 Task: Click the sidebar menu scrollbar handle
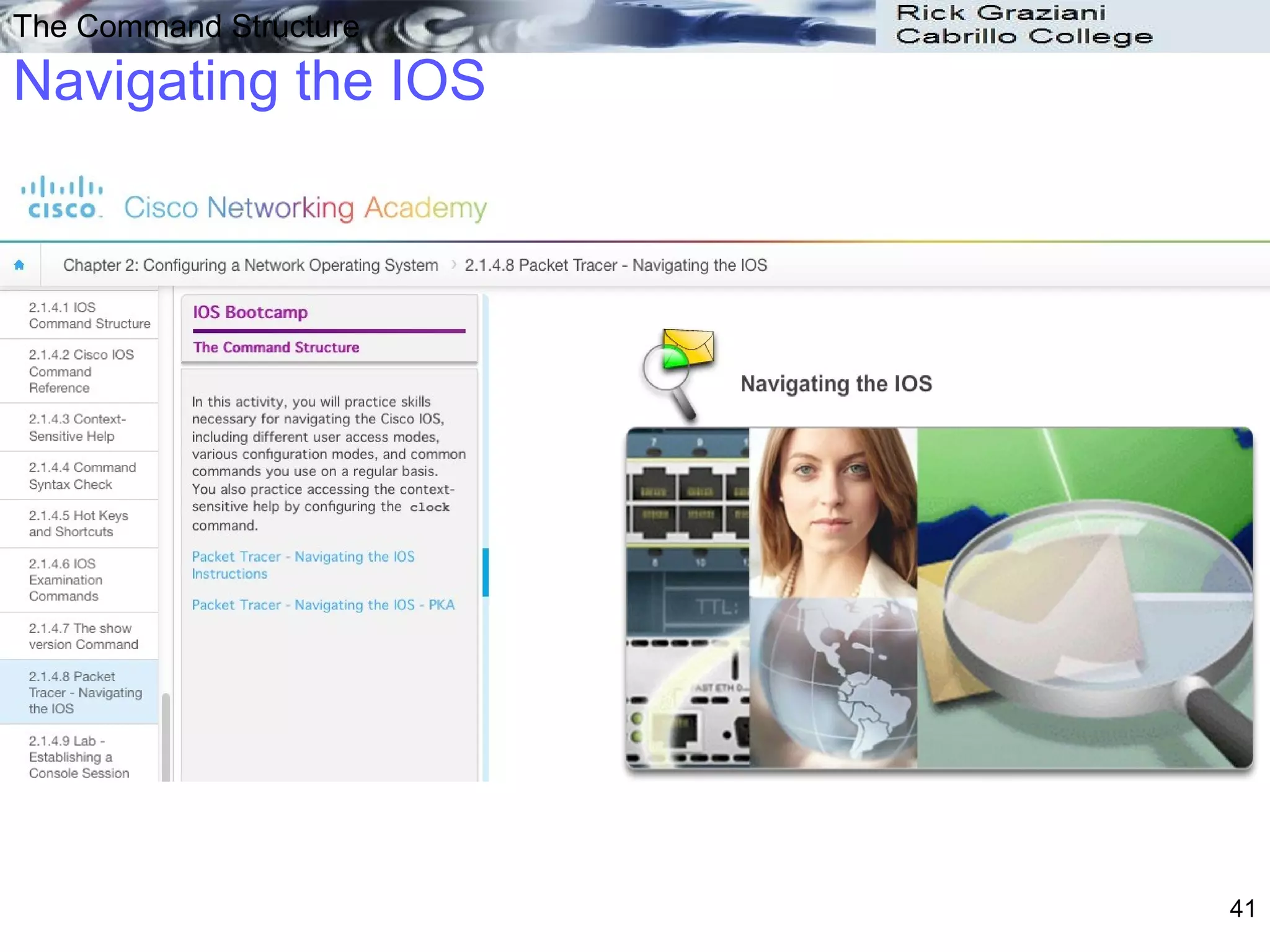coord(166,736)
